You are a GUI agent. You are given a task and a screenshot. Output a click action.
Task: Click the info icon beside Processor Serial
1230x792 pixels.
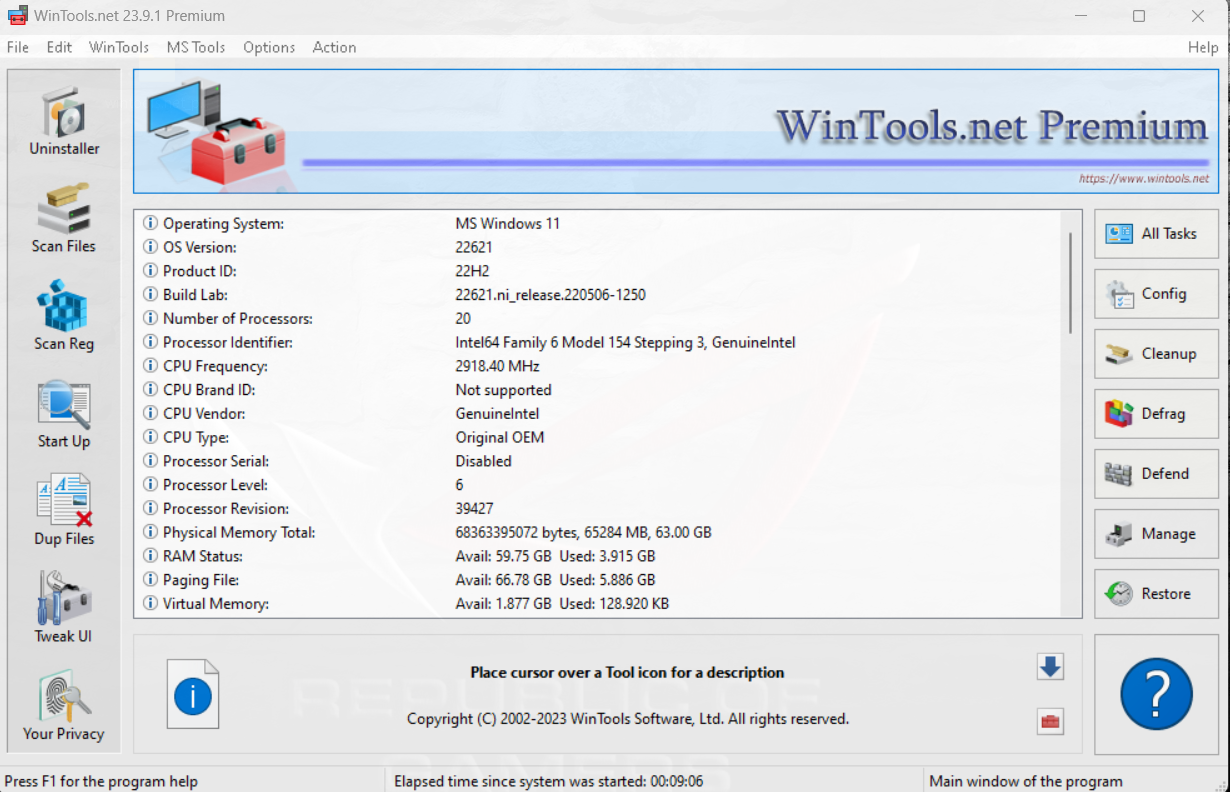[151, 461]
